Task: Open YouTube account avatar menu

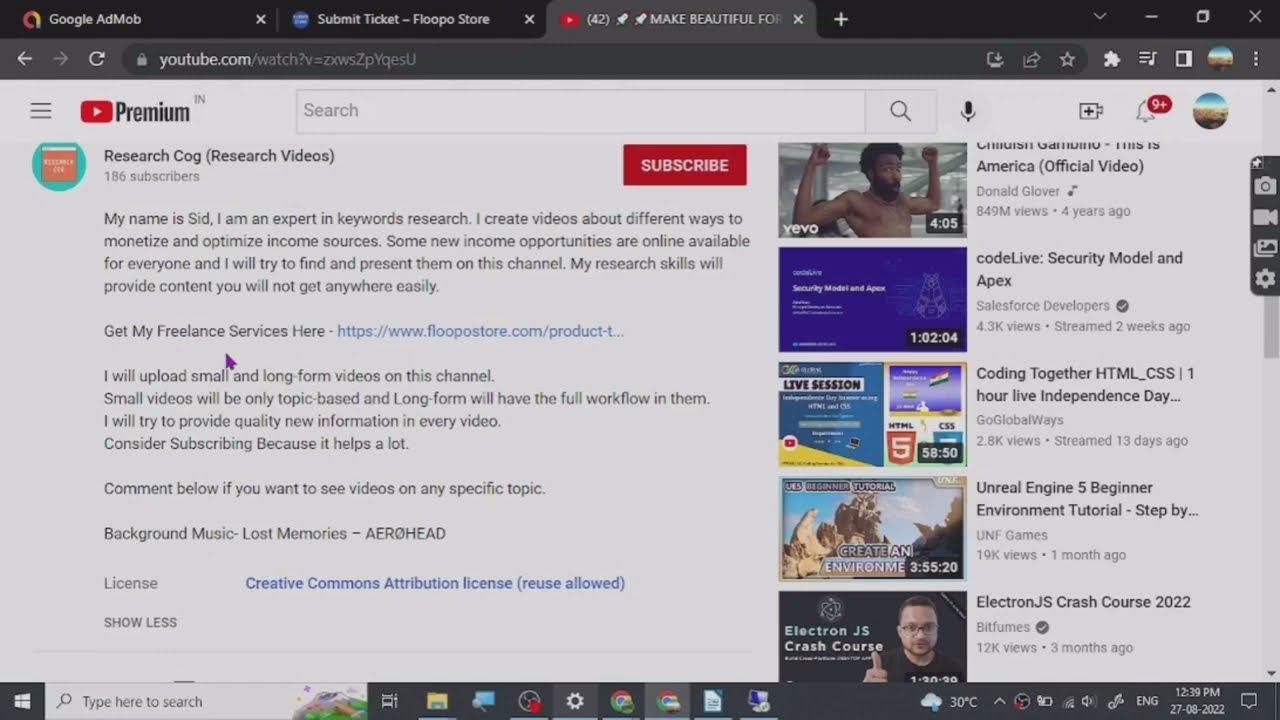Action: coord(1211,111)
